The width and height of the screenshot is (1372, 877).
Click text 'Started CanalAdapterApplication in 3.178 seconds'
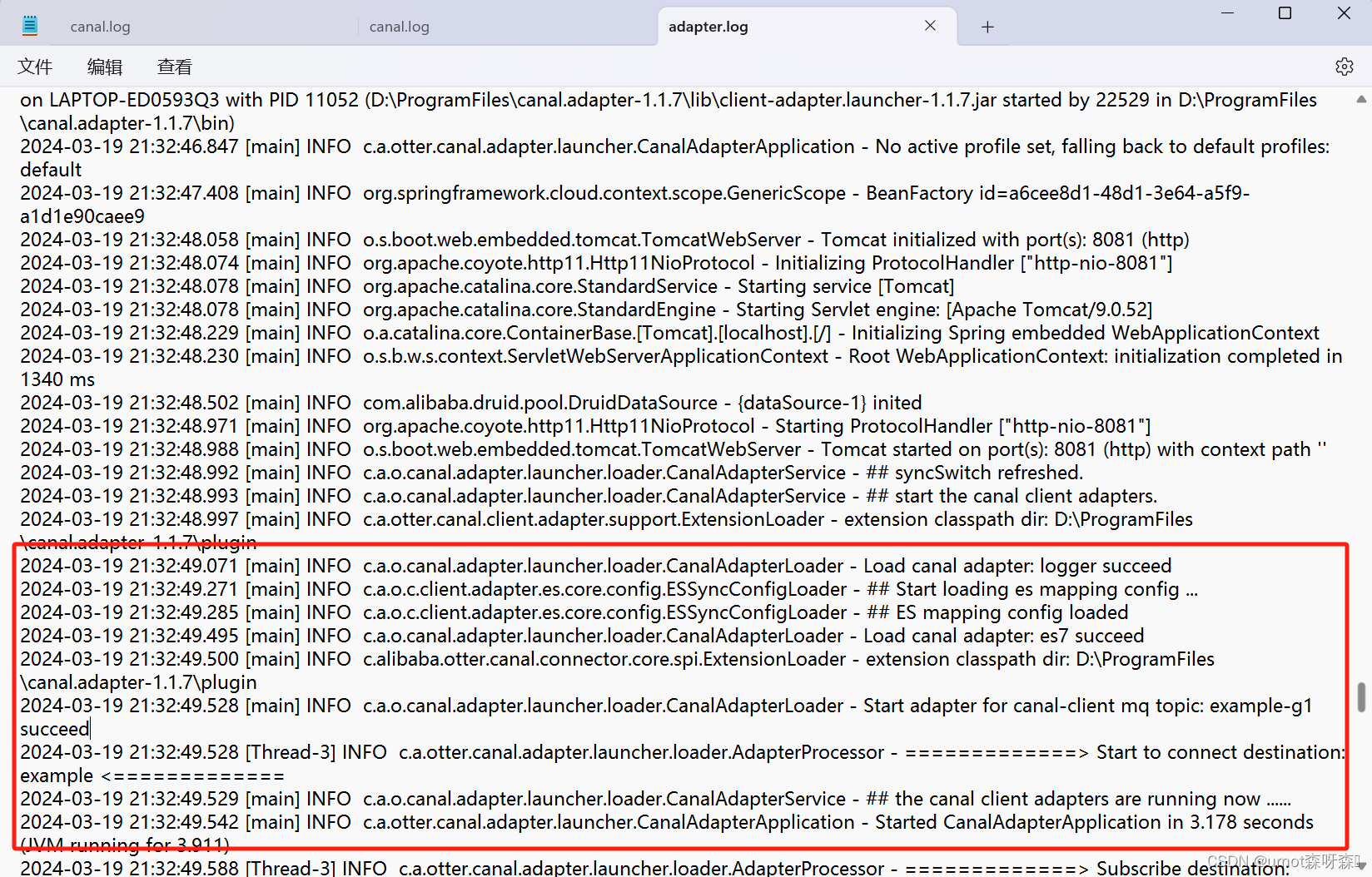[x=1094, y=822]
